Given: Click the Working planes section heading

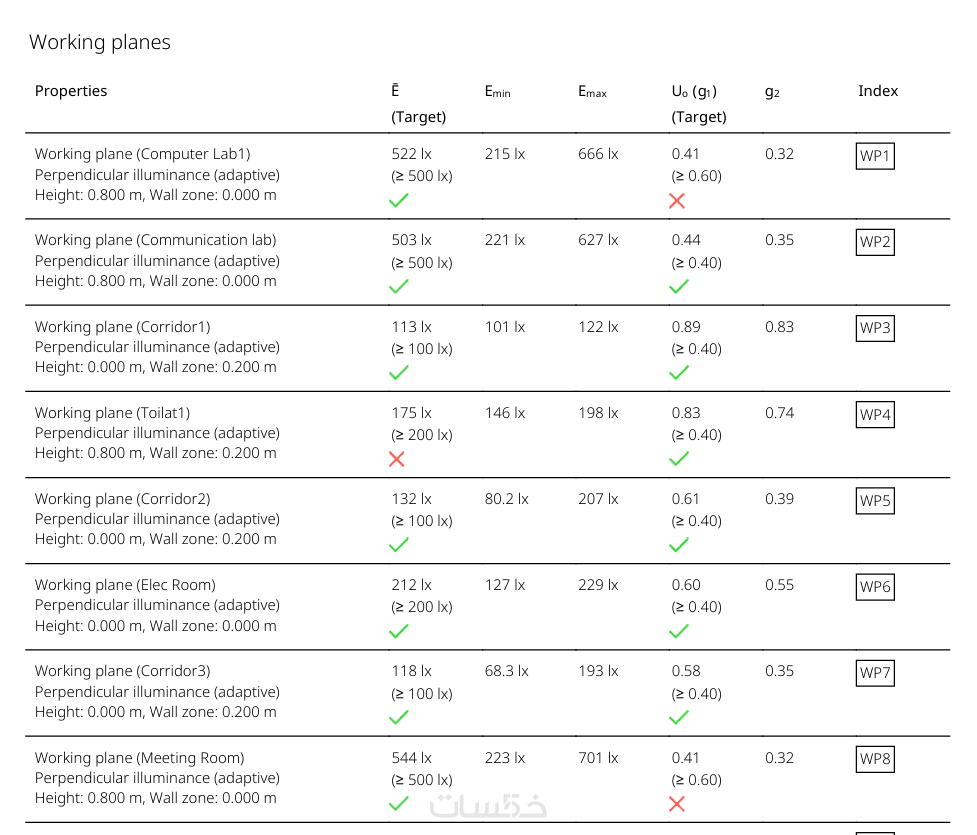Looking at the screenshot, I should tap(100, 42).
